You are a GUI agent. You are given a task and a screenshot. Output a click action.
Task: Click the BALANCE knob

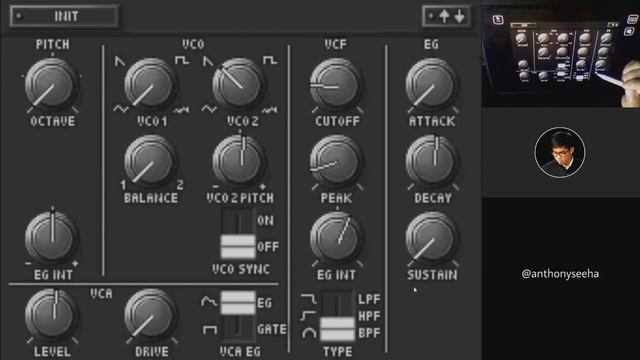(151, 162)
